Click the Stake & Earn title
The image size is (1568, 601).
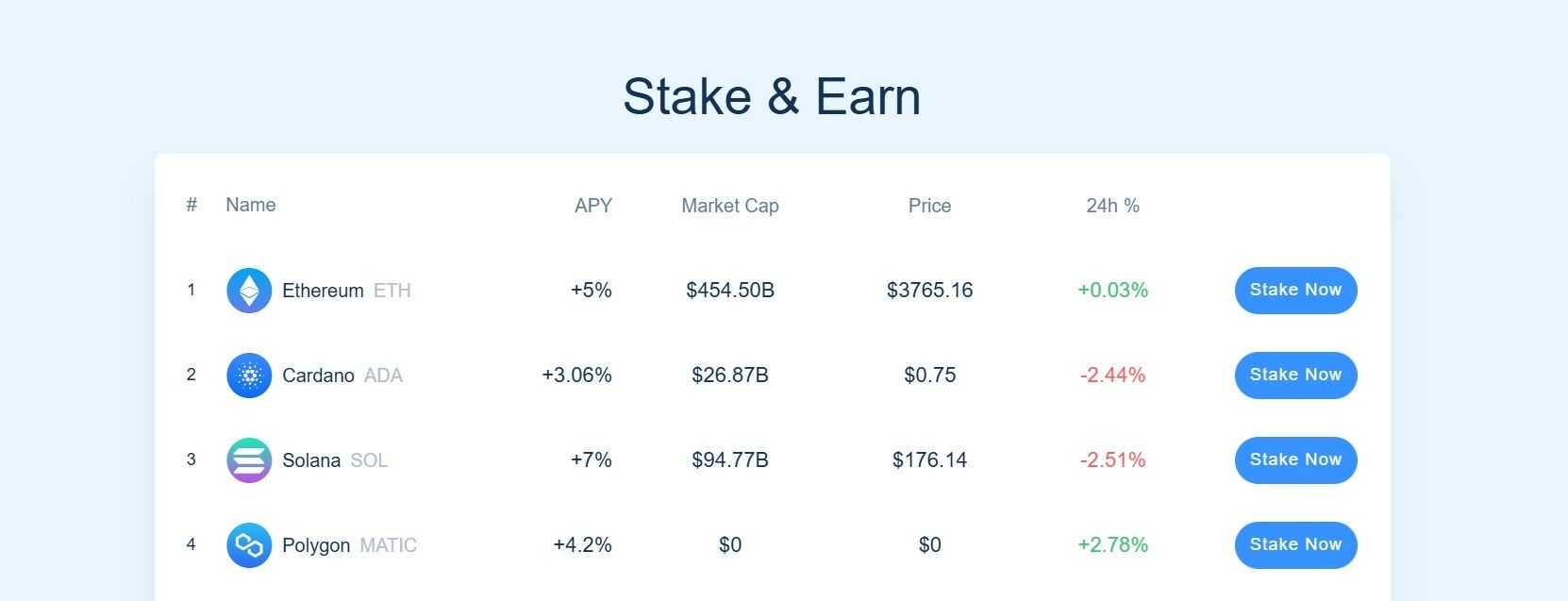click(772, 95)
